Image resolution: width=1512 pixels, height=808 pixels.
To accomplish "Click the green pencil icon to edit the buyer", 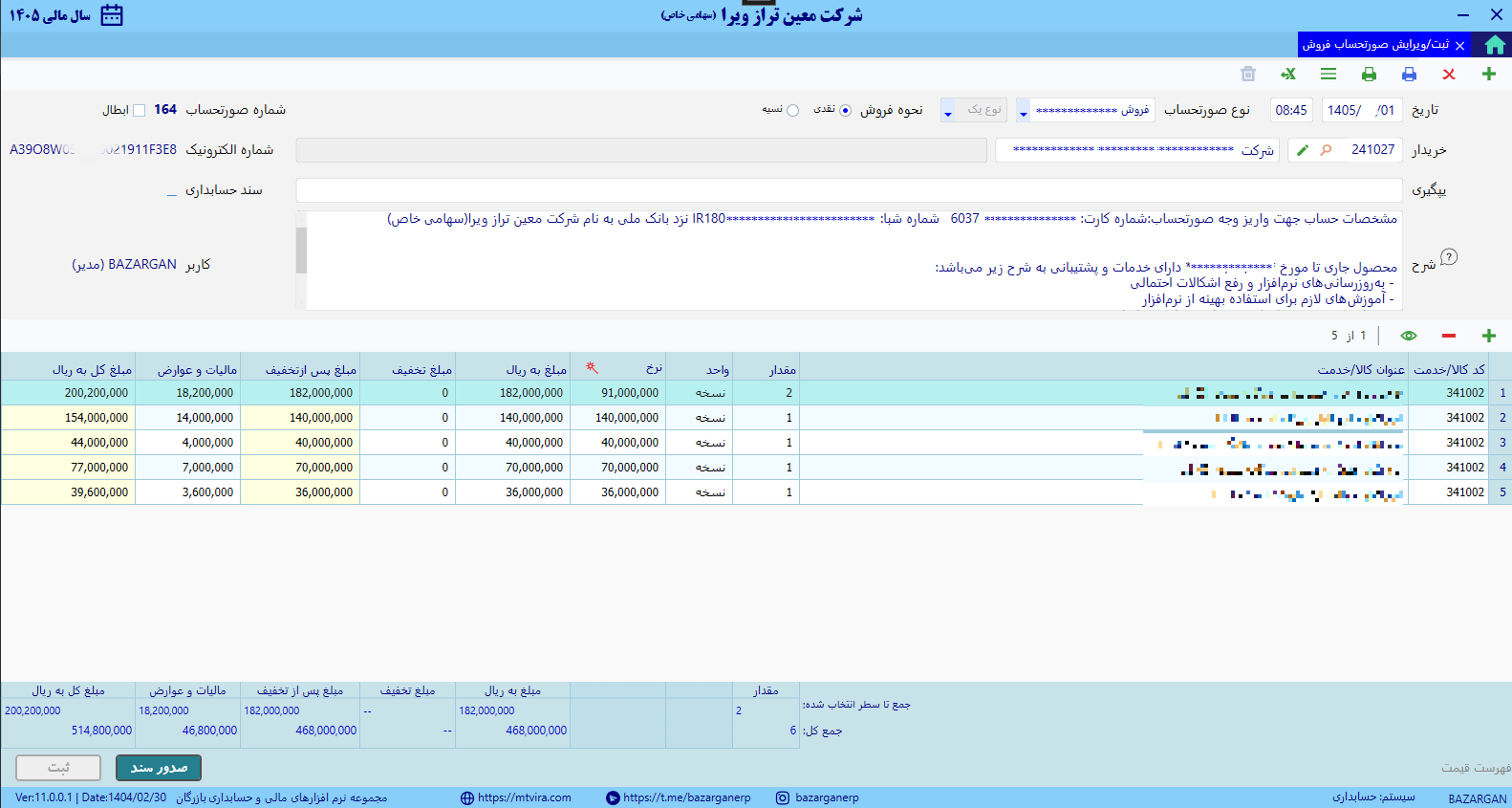I will tap(1303, 150).
